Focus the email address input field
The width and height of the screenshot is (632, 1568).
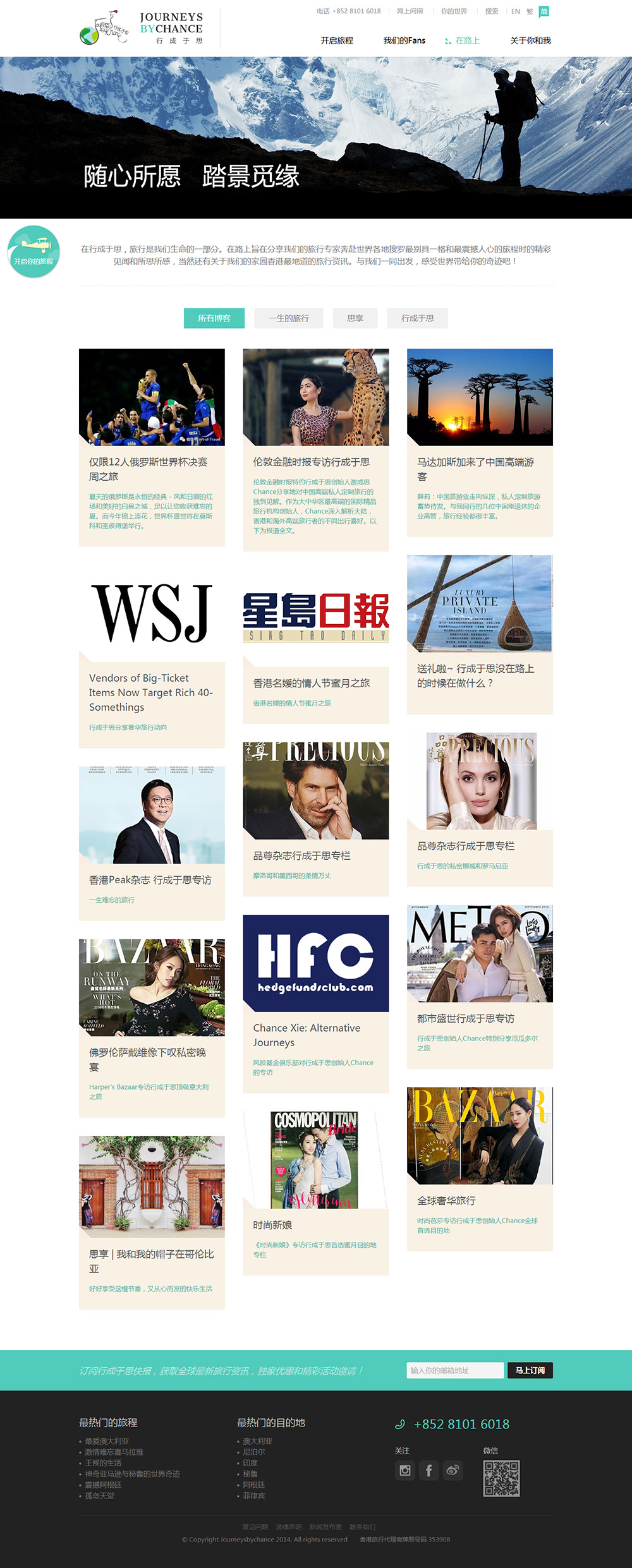(x=455, y=1370)
